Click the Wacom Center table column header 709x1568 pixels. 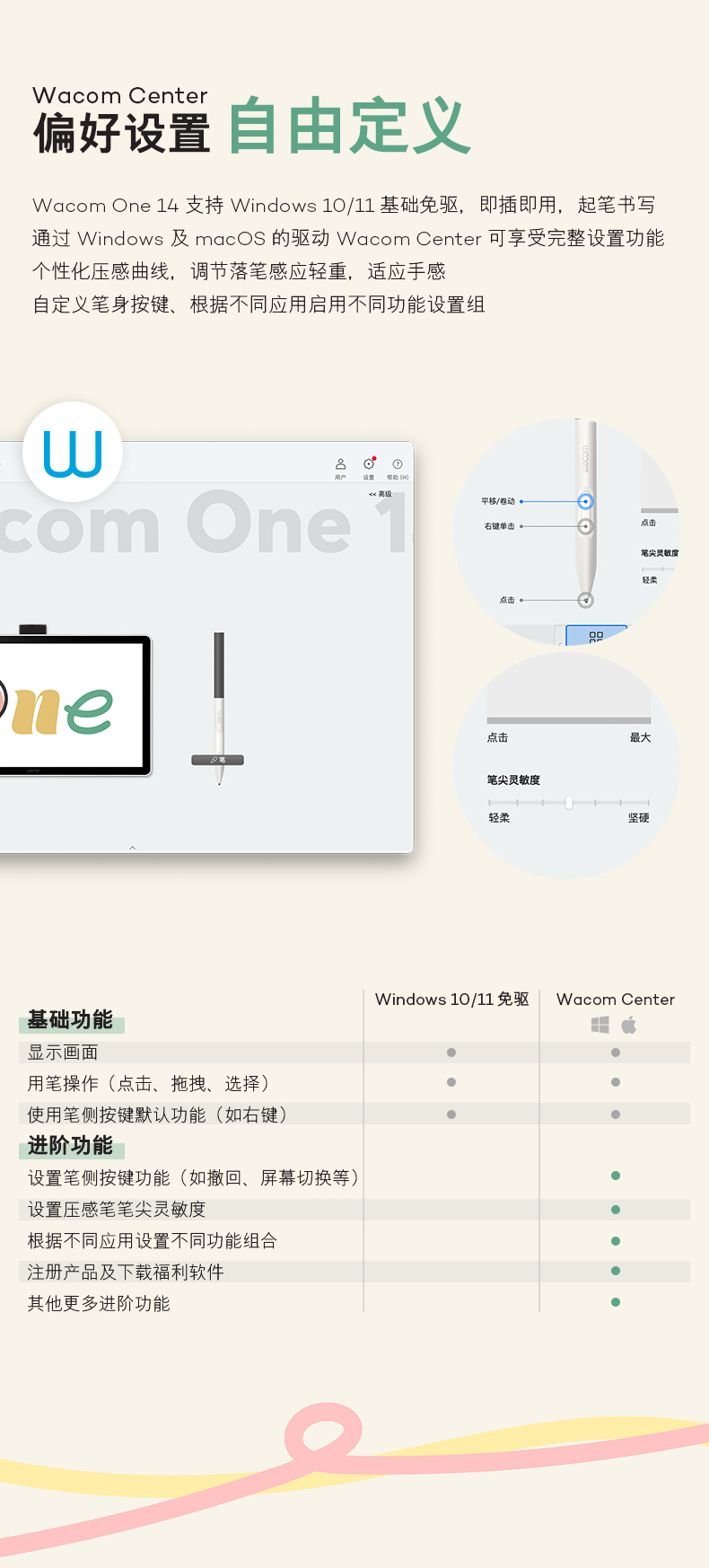click(x=616, y=1000)
